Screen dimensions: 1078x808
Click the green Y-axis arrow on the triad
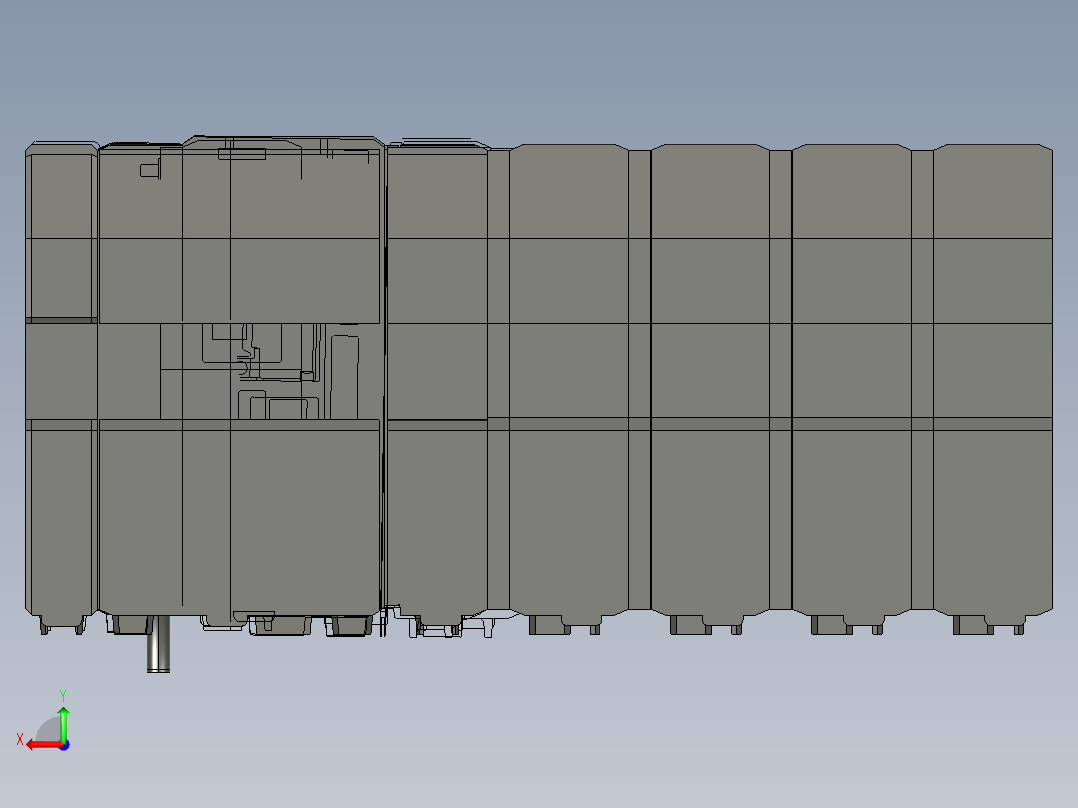coord(63,720)
